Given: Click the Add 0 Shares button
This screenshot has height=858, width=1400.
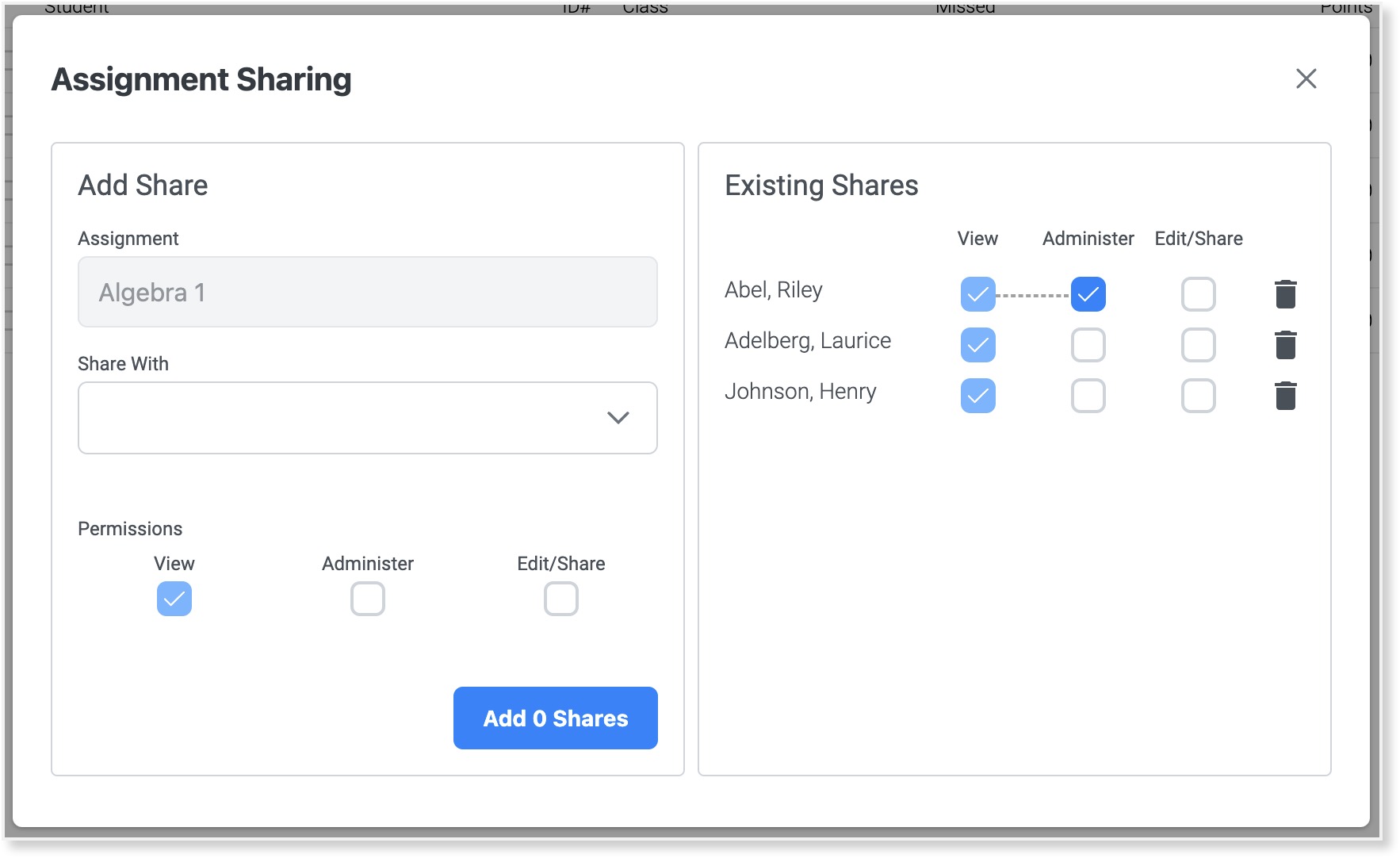Looking at the screenshot, I should coord(555,718).
